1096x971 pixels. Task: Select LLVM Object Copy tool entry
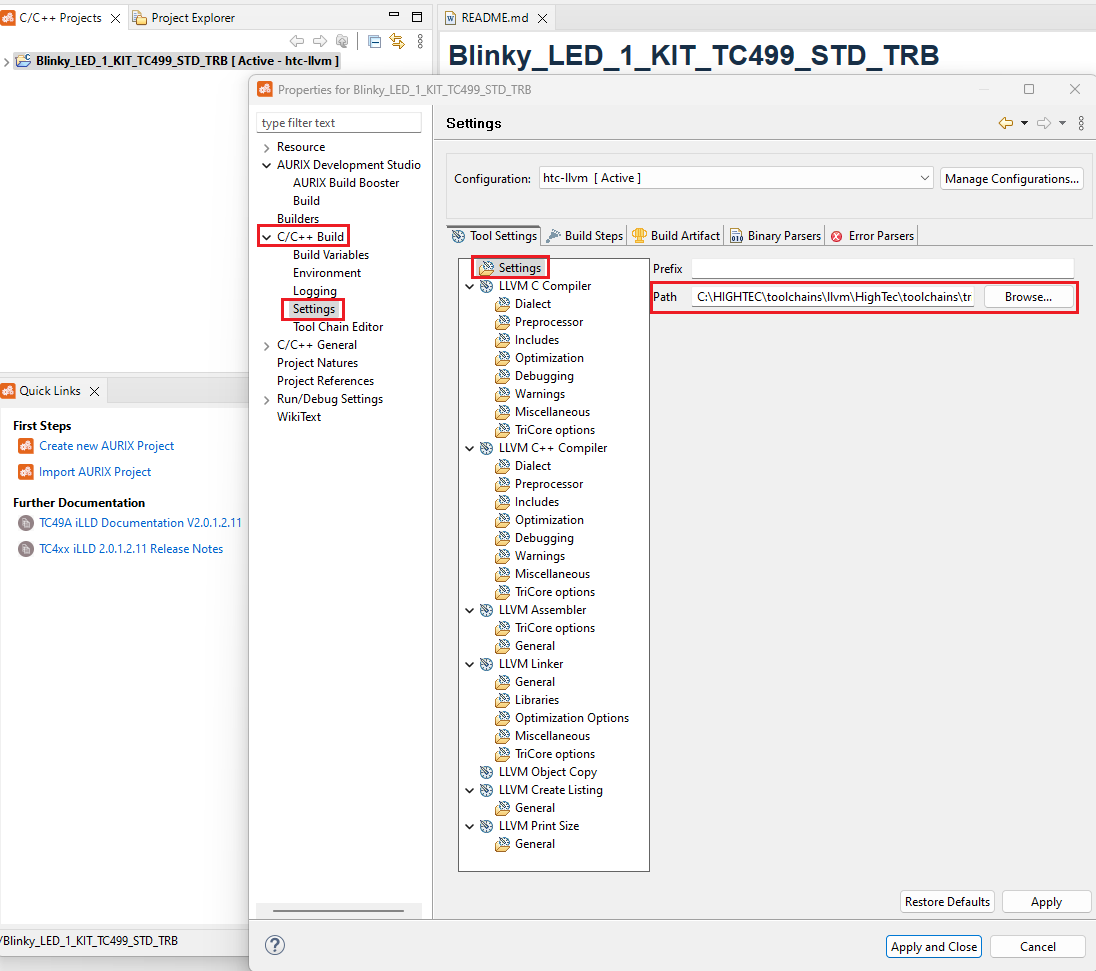547,772
